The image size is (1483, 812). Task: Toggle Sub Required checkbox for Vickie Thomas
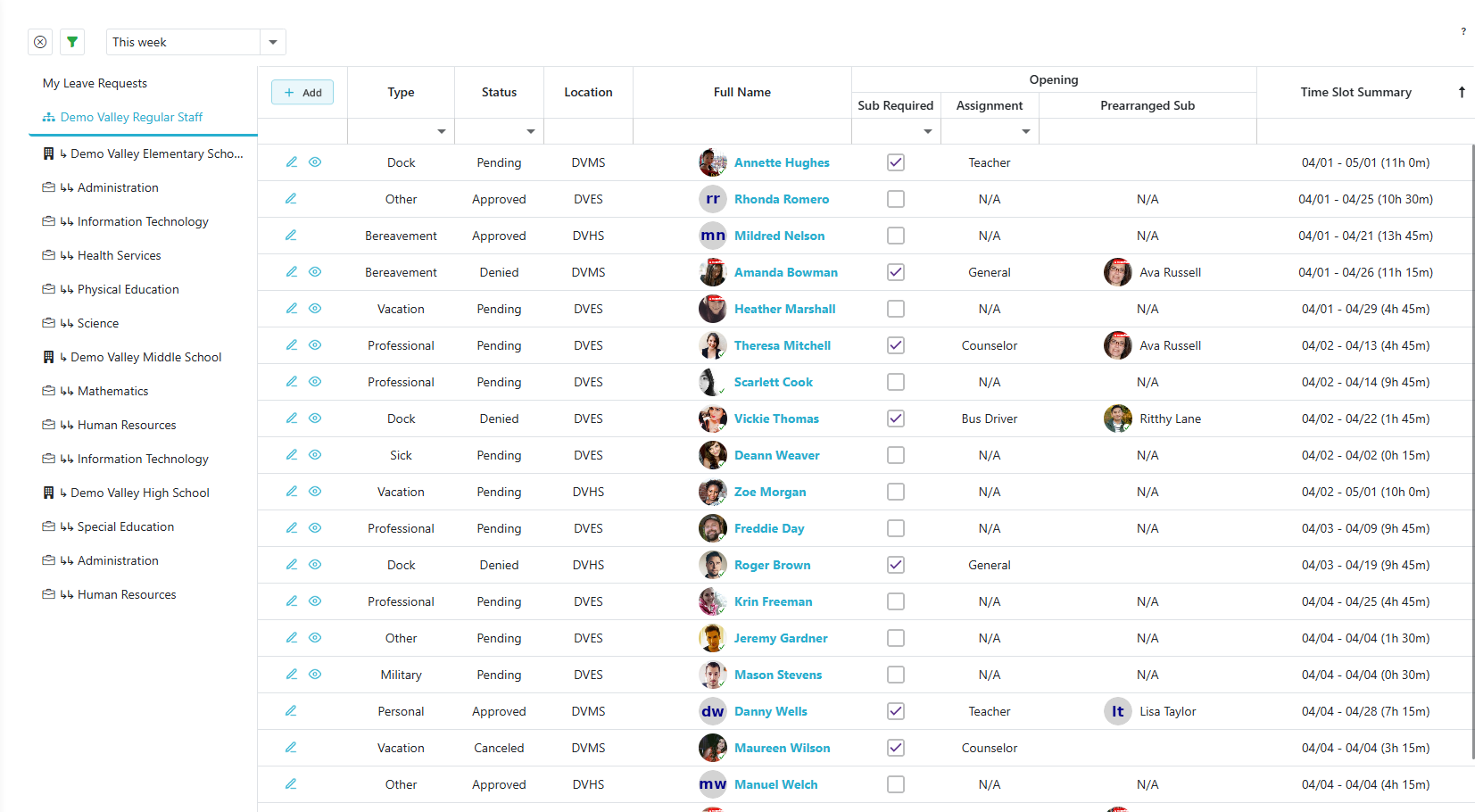point(896,418)
